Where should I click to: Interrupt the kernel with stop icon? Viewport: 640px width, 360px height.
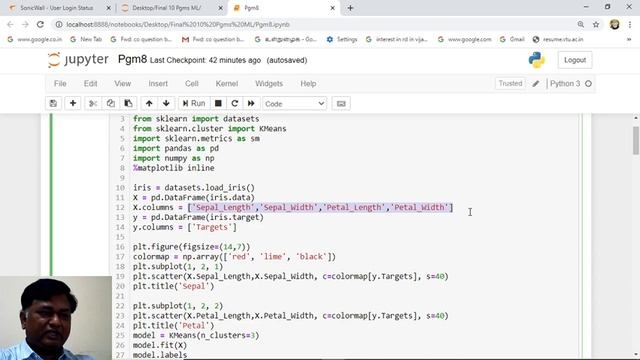coord(218,104)
